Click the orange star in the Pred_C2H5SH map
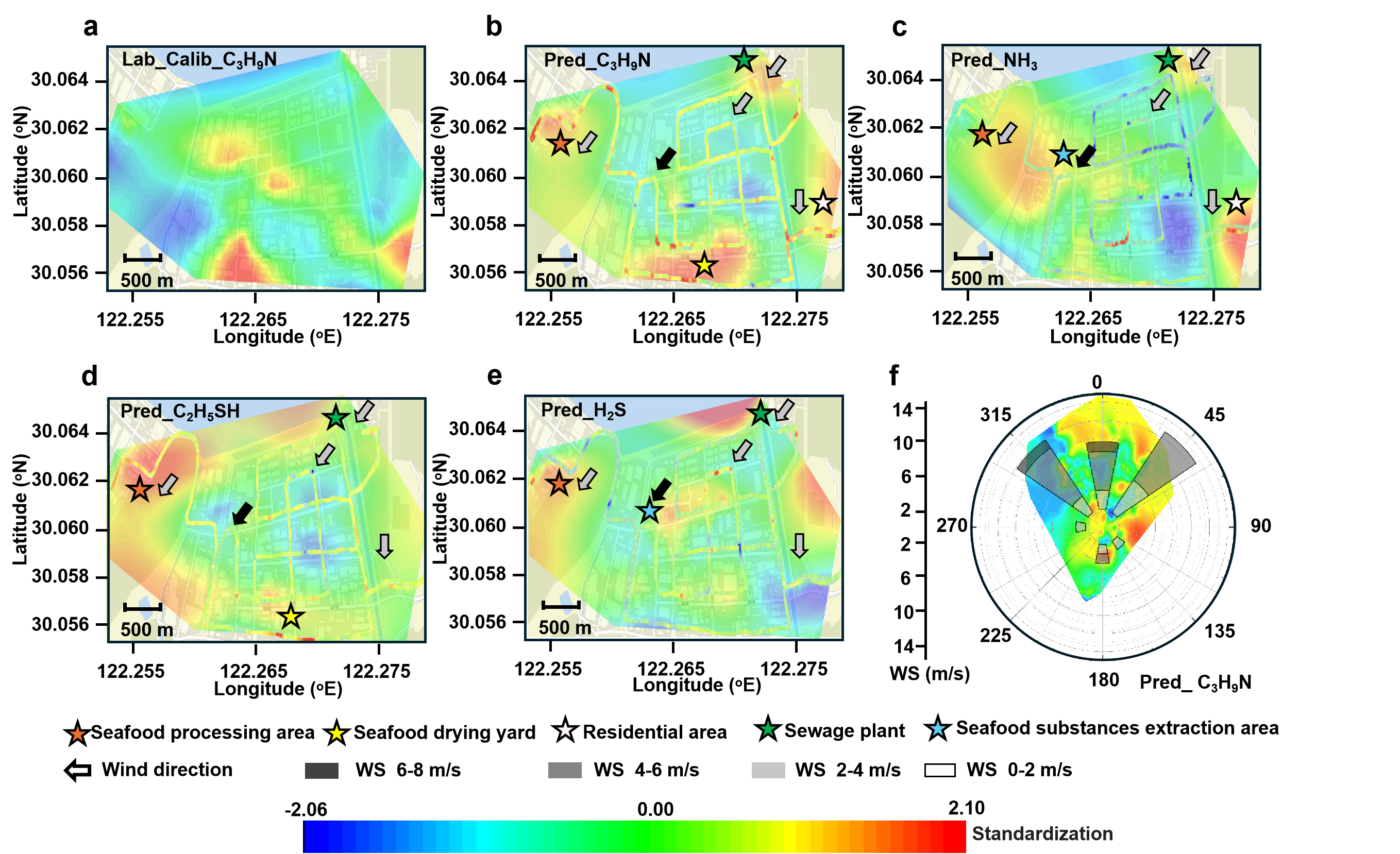The height and width of the screenshot is (854, 1400). tap(140, 489)
